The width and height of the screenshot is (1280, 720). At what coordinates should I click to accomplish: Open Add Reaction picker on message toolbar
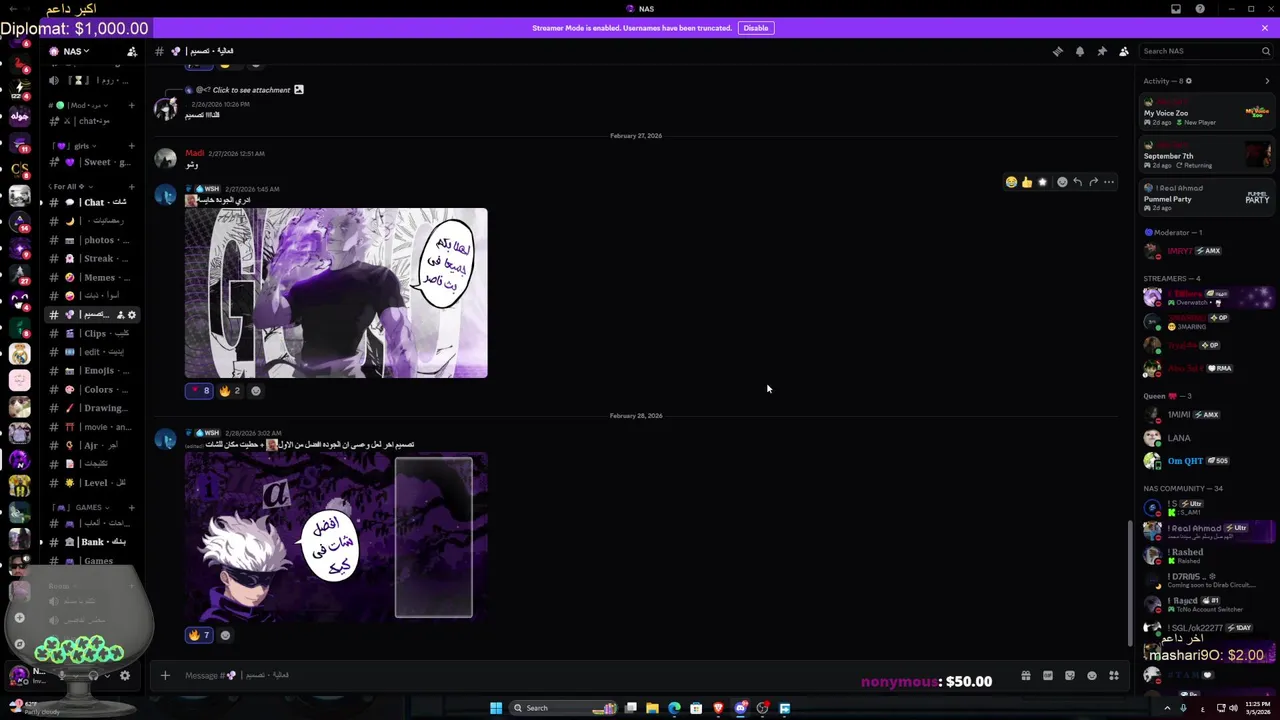[1062, 182]
